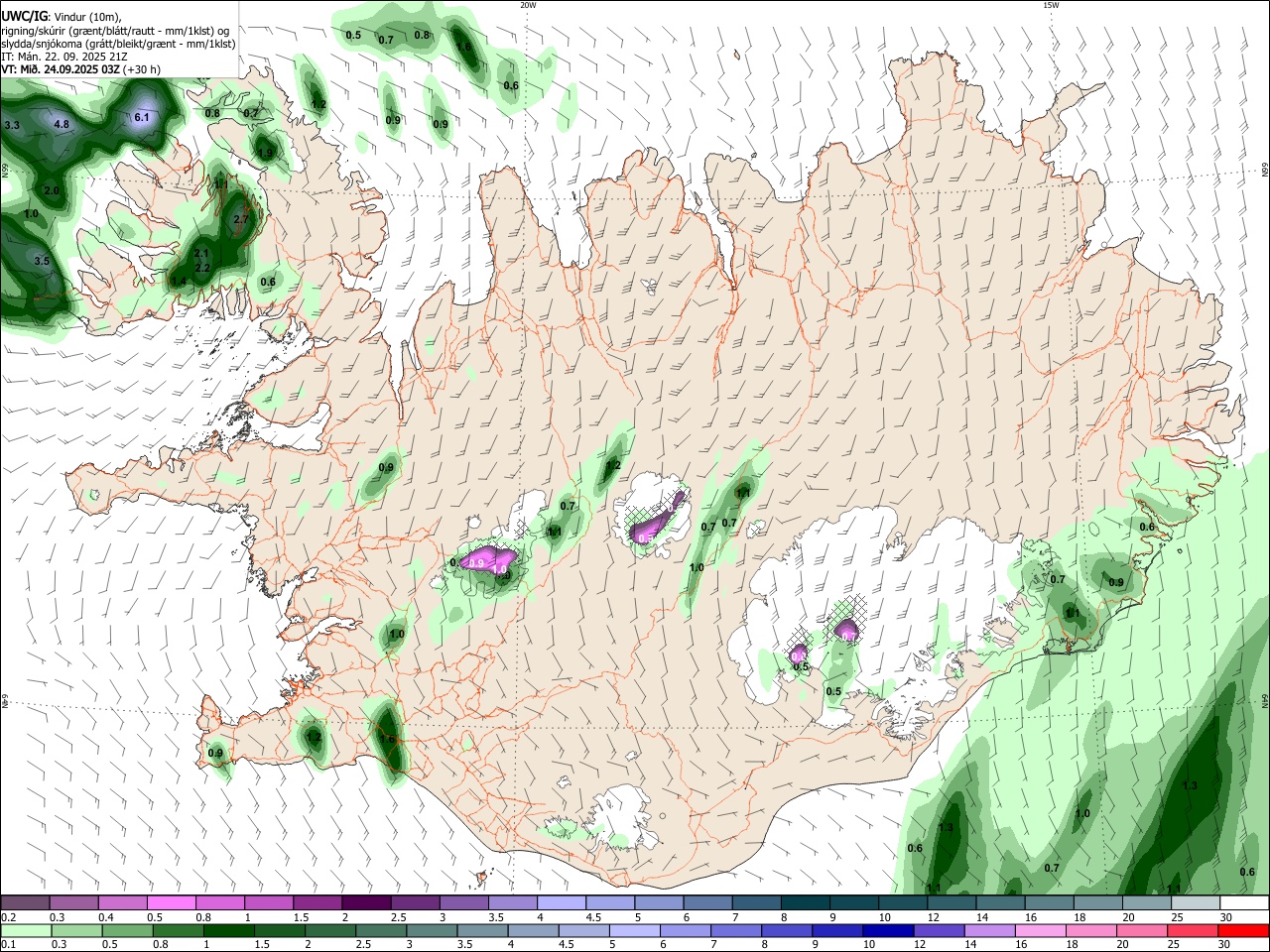The height and width of the screenshot is (952, 1270).
Task: Pick the dark teal 8 swatch in the upper legend
Action: pyautogui.click(x=805, y=903)
